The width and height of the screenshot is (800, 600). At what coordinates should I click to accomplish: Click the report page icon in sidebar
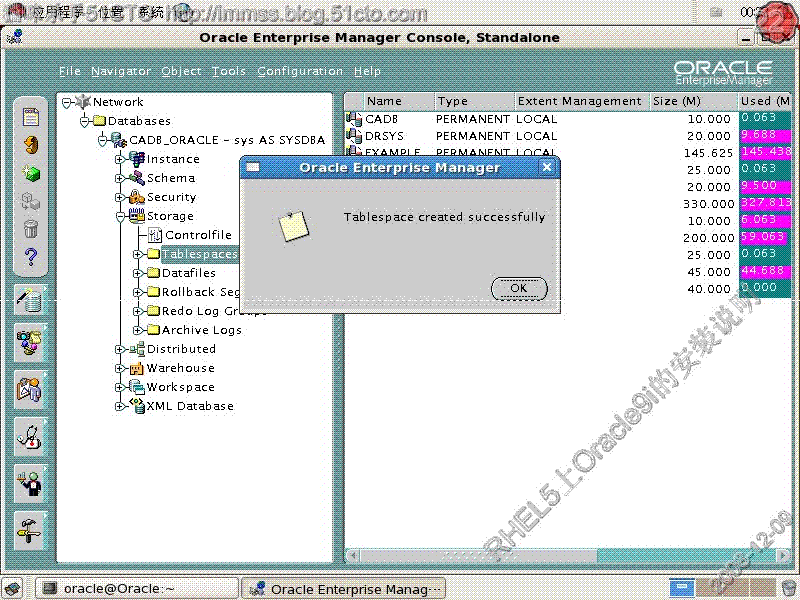(31, 117)
